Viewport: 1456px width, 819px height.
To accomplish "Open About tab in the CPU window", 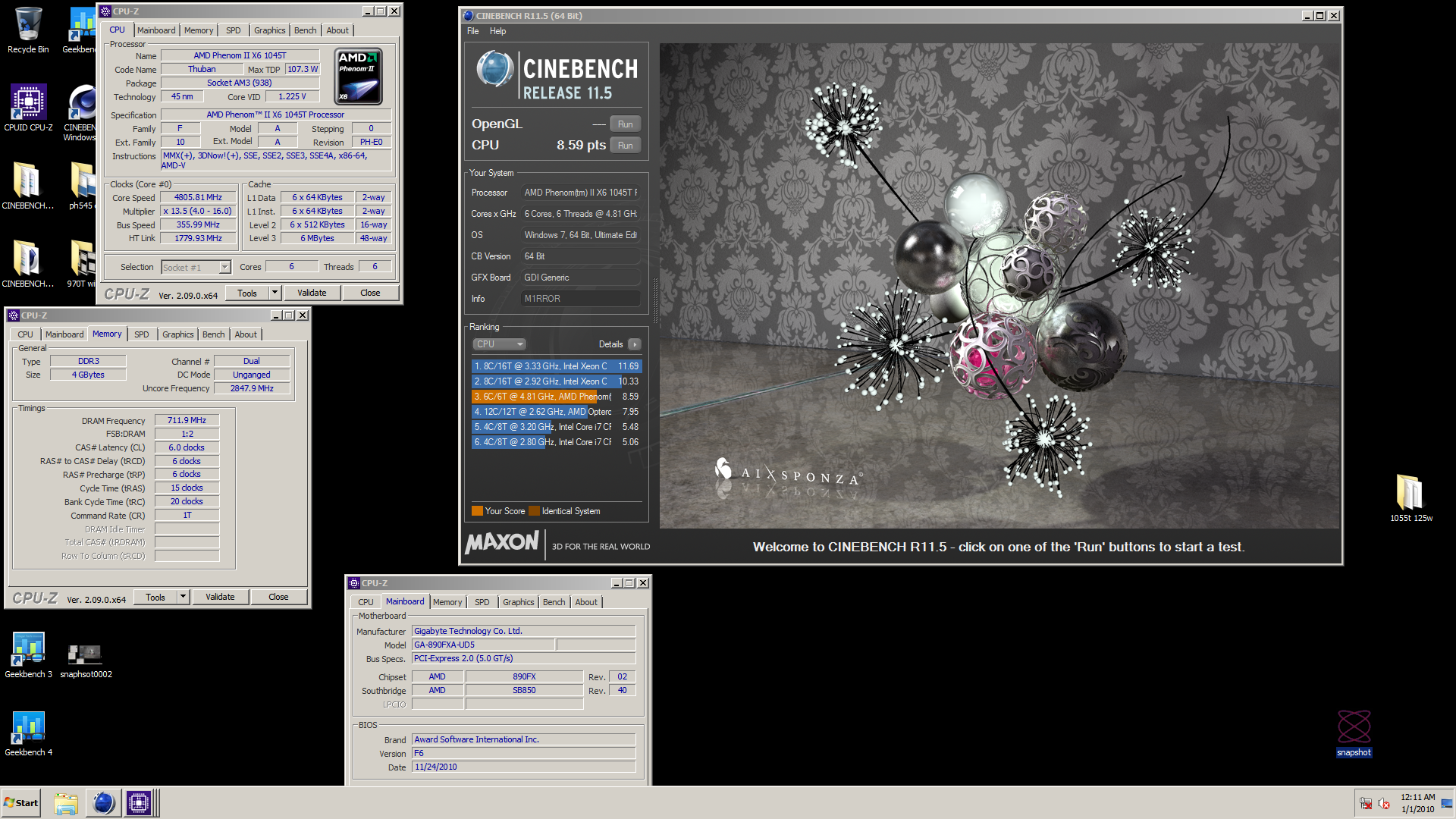I will coord(338,30).
